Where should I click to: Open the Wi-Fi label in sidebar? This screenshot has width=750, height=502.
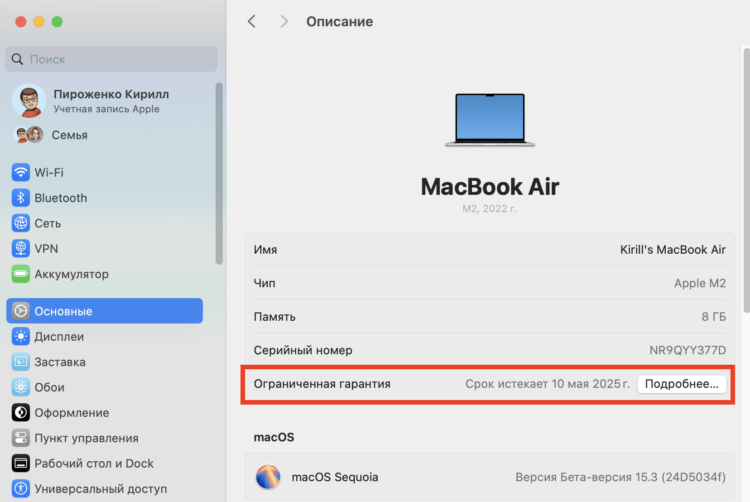pyautogui.click(x=49, y=172)
